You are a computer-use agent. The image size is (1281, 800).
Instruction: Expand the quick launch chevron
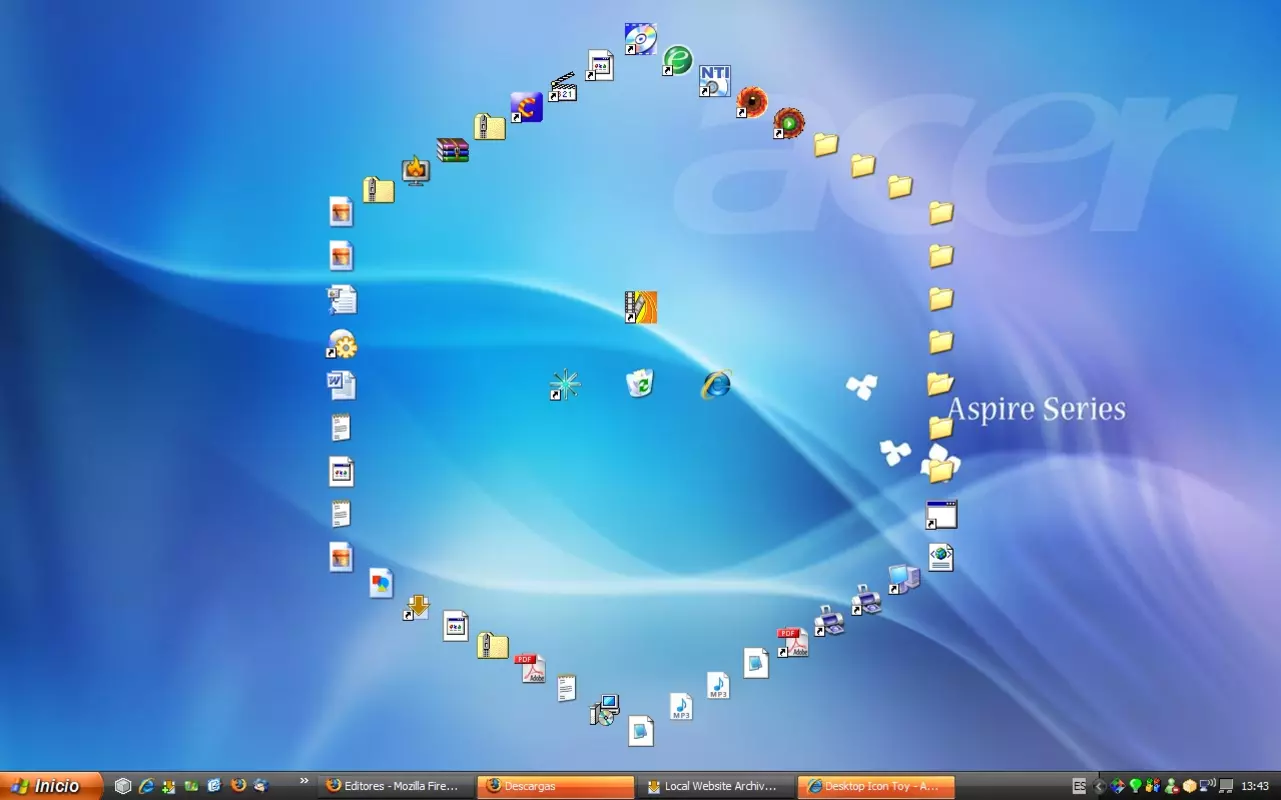click(x=304, y=781)
